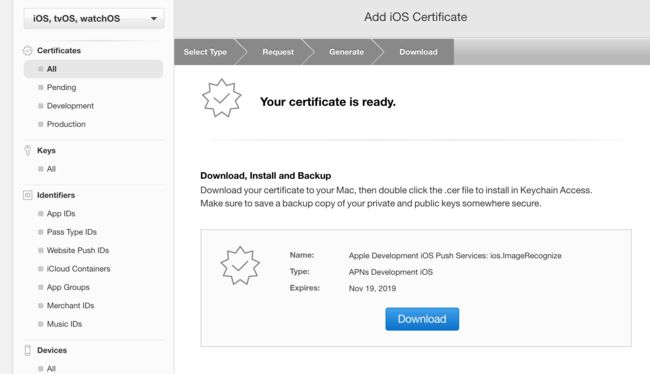The height and width of the screenshot is (374, 650).
Task: Go to Website Push IDs
Action: point(78,250)
